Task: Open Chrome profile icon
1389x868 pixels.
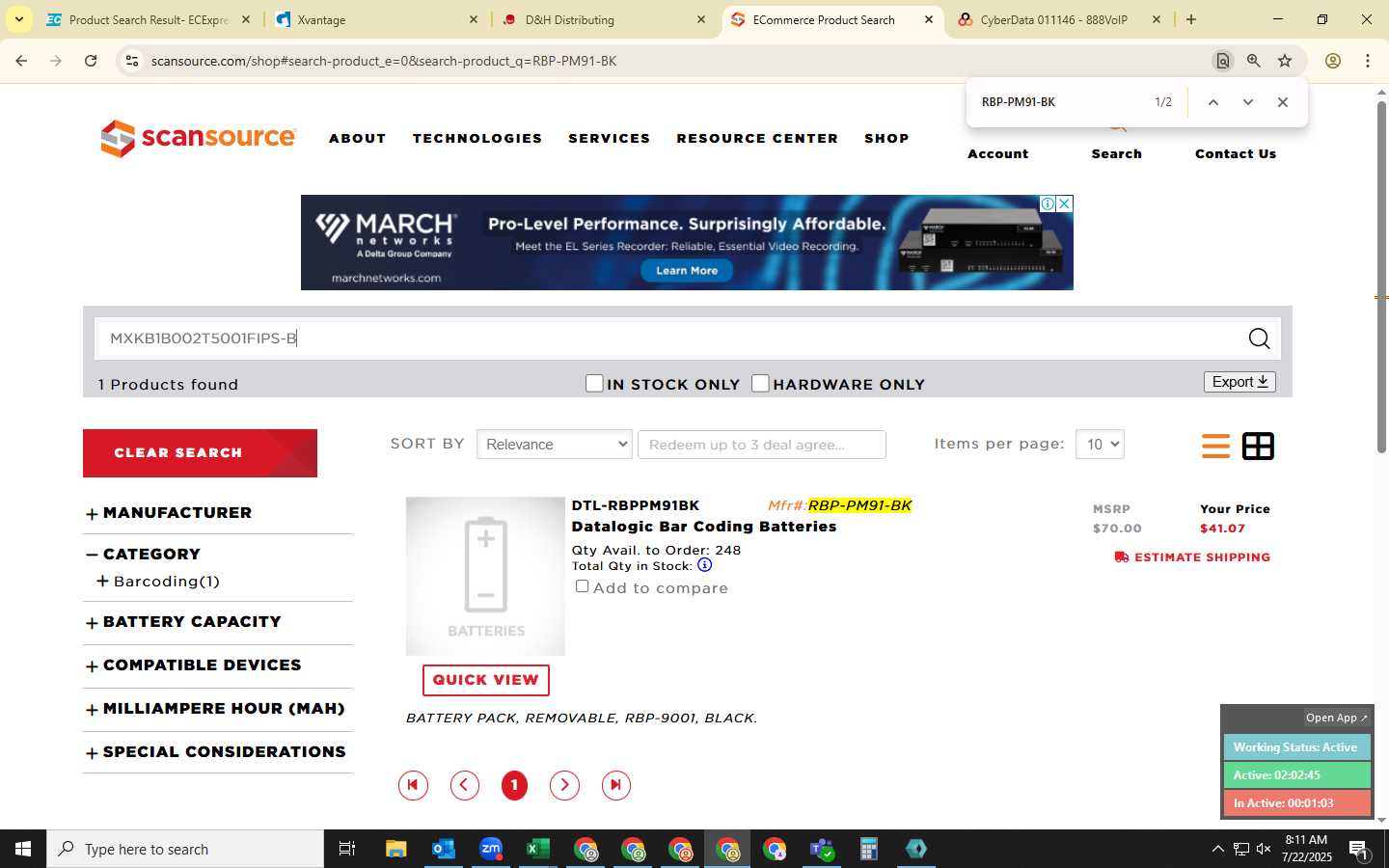Action: (x=1333, y=61)
